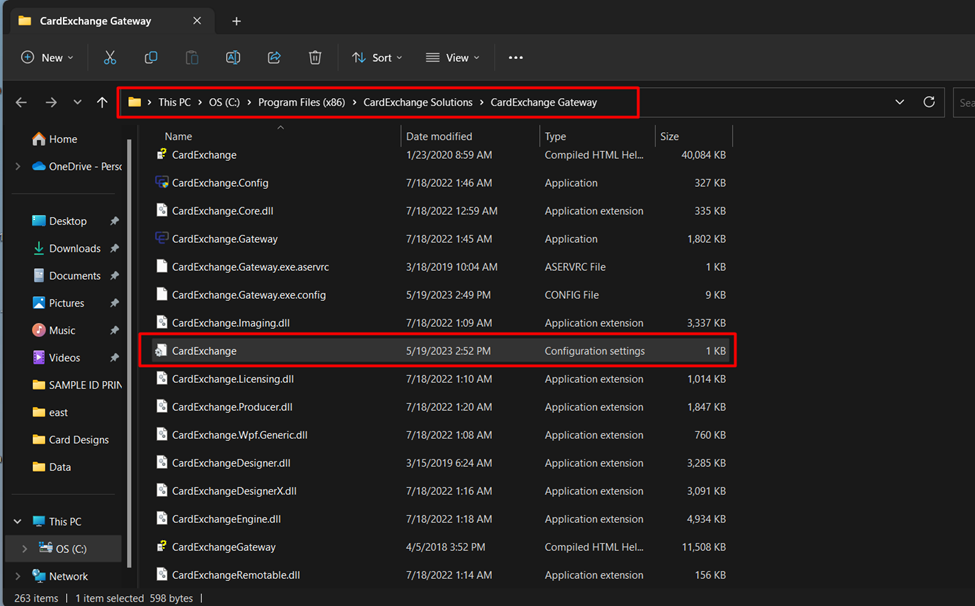Click the Share icon in toolbar
The width and height of the screenshot is (975, 606).
[x=274, y=58]
